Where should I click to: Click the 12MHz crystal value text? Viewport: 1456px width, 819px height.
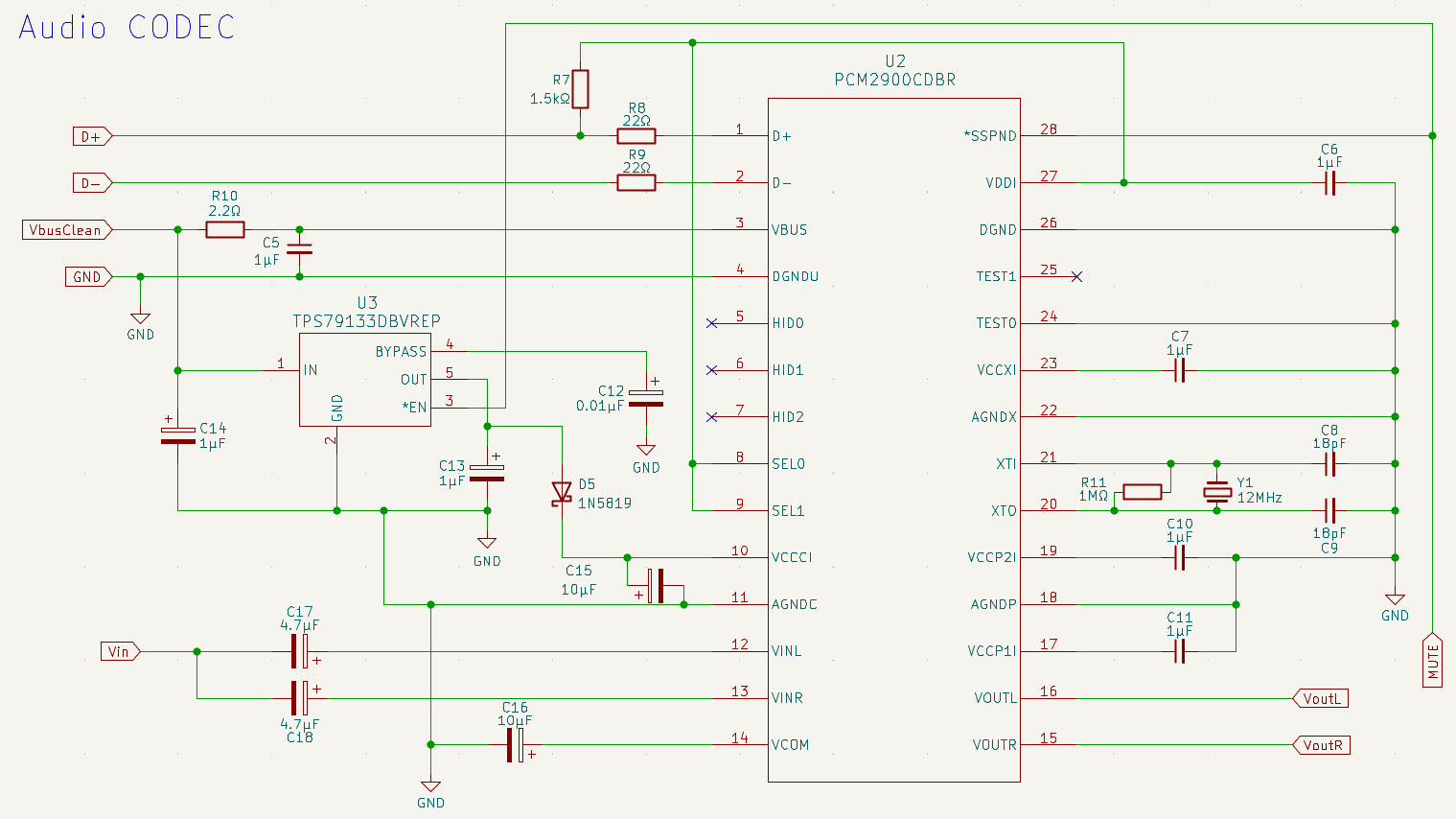point(1260,498)
